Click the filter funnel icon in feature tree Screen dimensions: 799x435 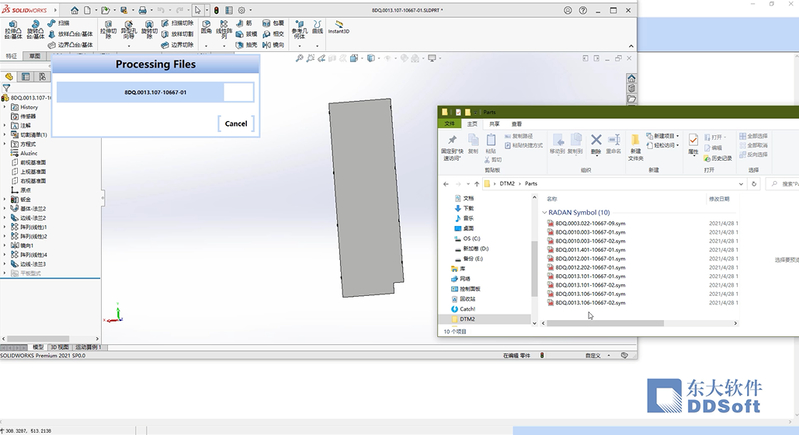(7, 88)
